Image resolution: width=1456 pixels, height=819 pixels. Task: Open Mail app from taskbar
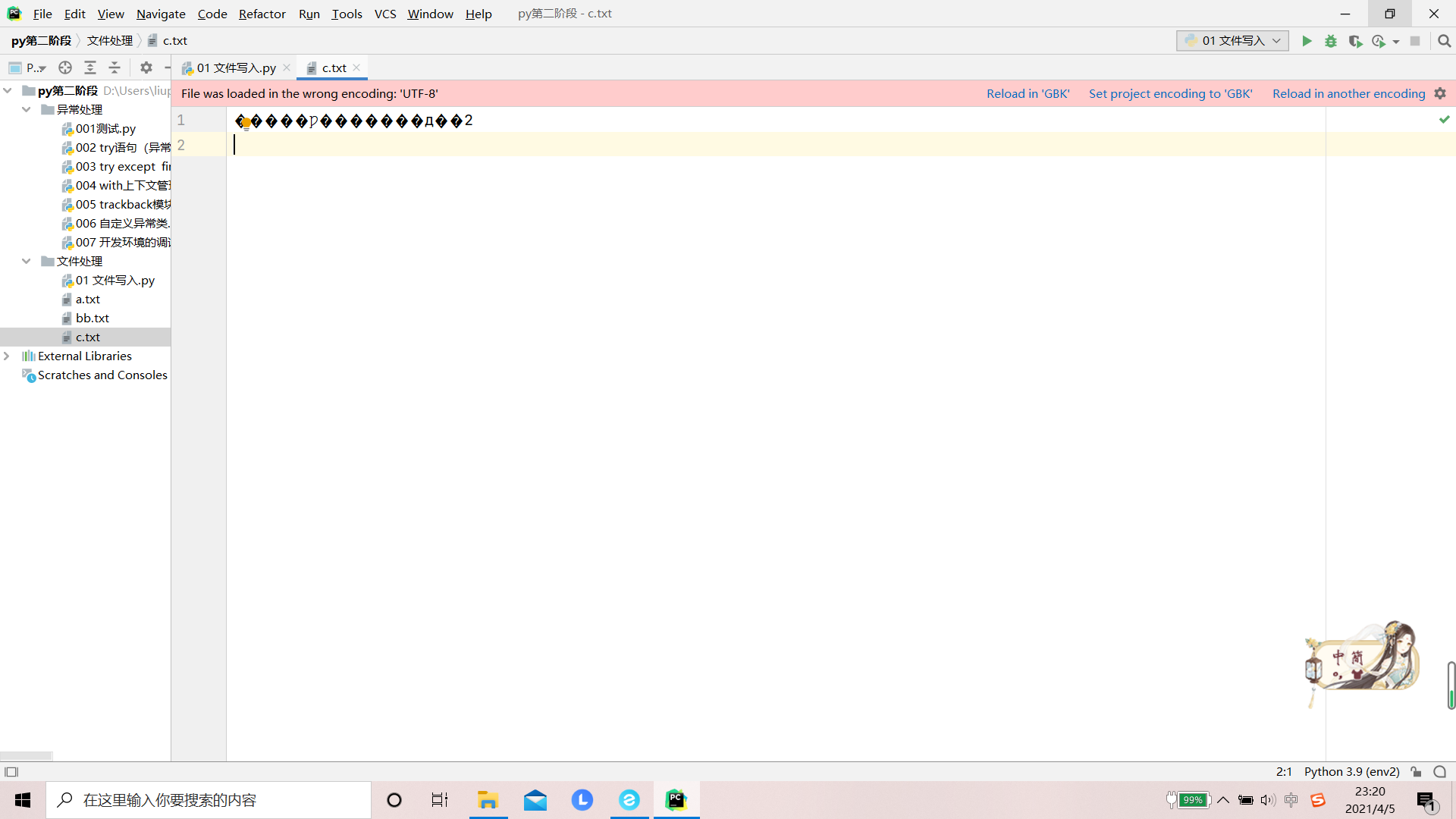coord(535,800)
